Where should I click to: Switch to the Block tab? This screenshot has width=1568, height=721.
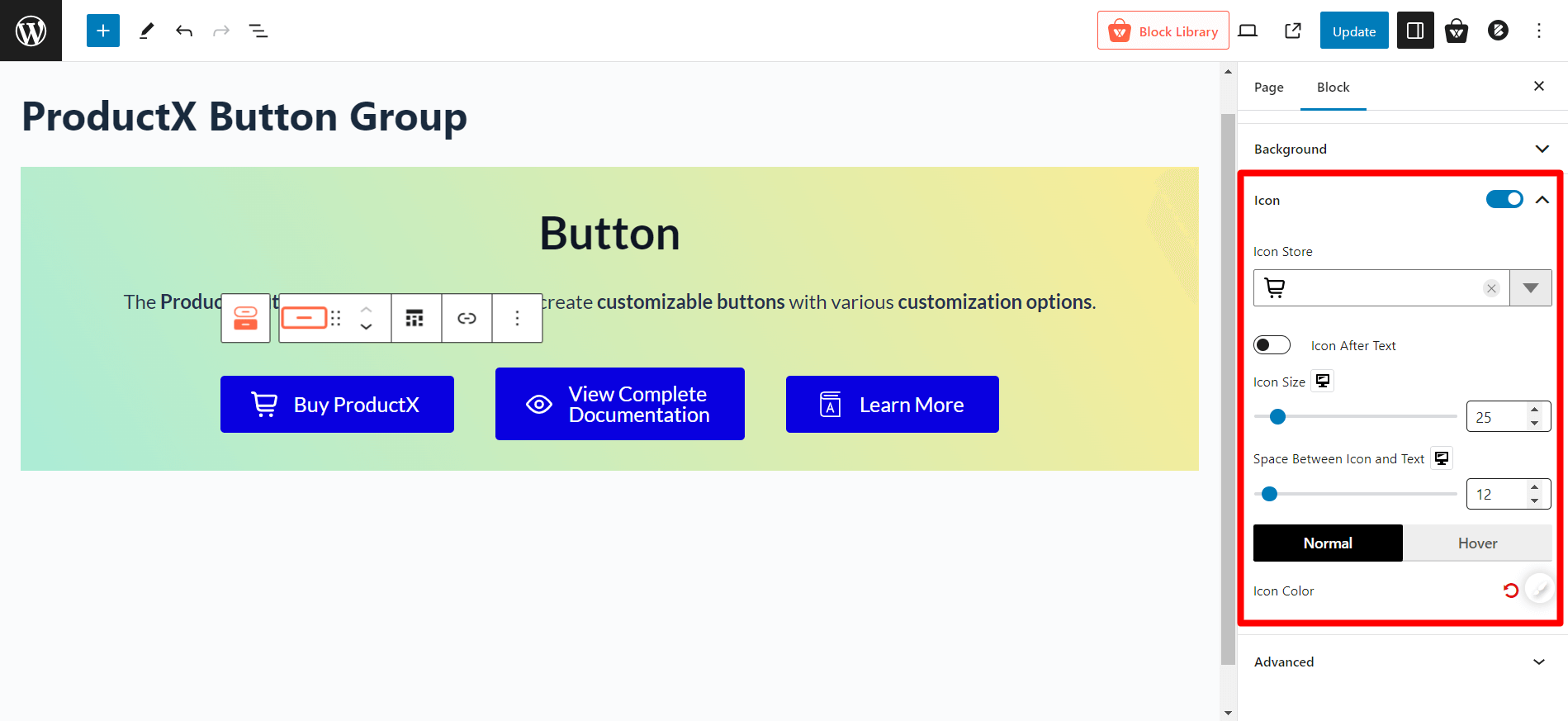[x=1333, y=88]
